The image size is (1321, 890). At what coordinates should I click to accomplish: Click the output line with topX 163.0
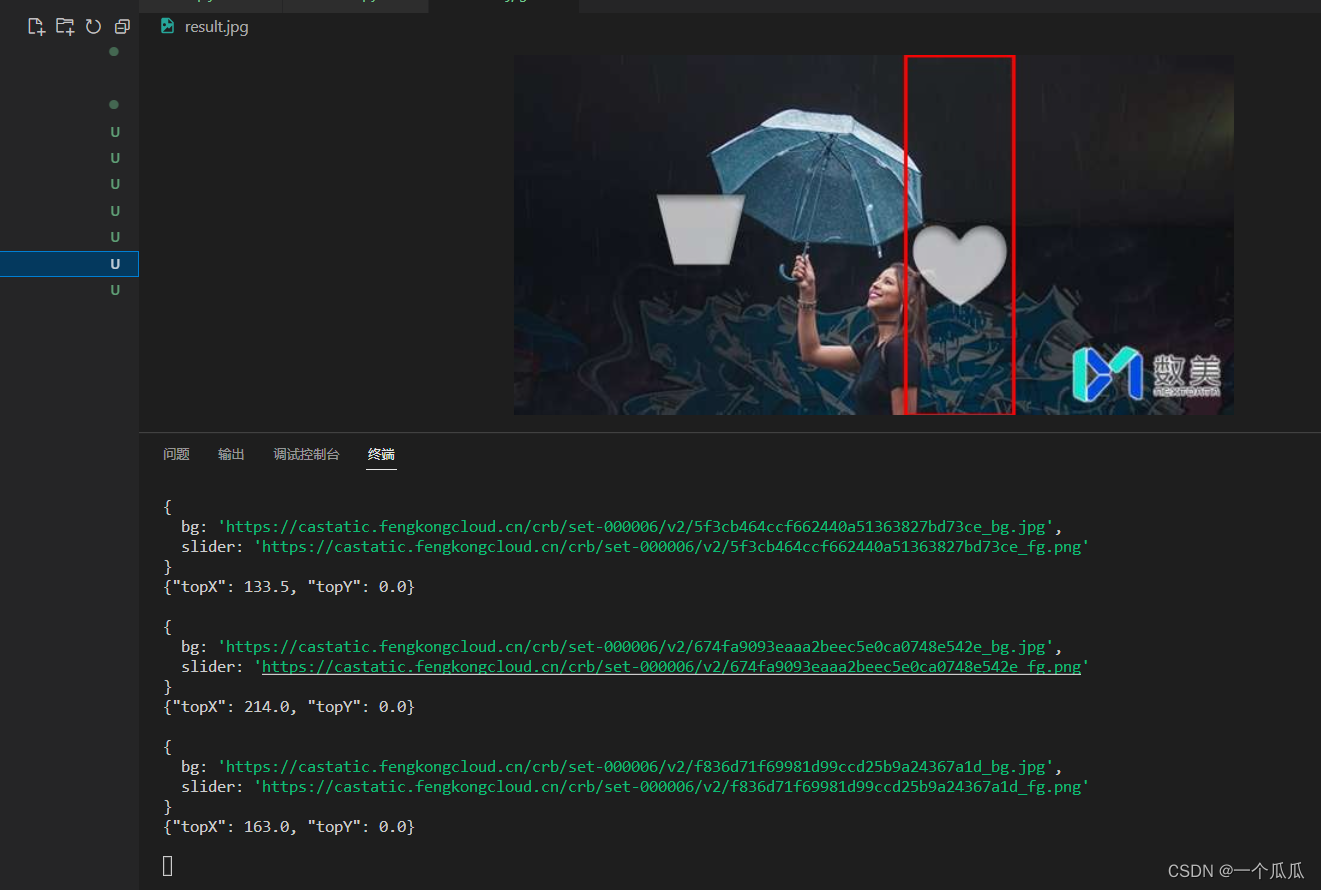[x=289, y=827]
